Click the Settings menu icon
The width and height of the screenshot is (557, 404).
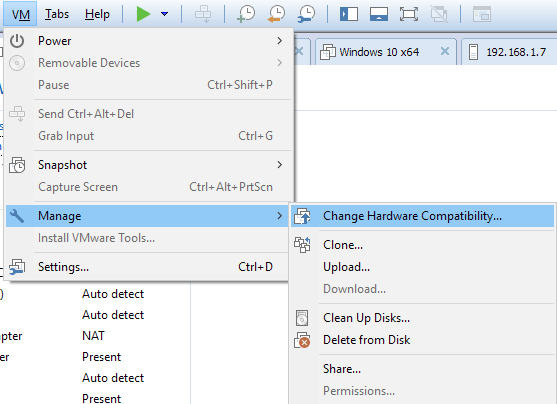17,267
